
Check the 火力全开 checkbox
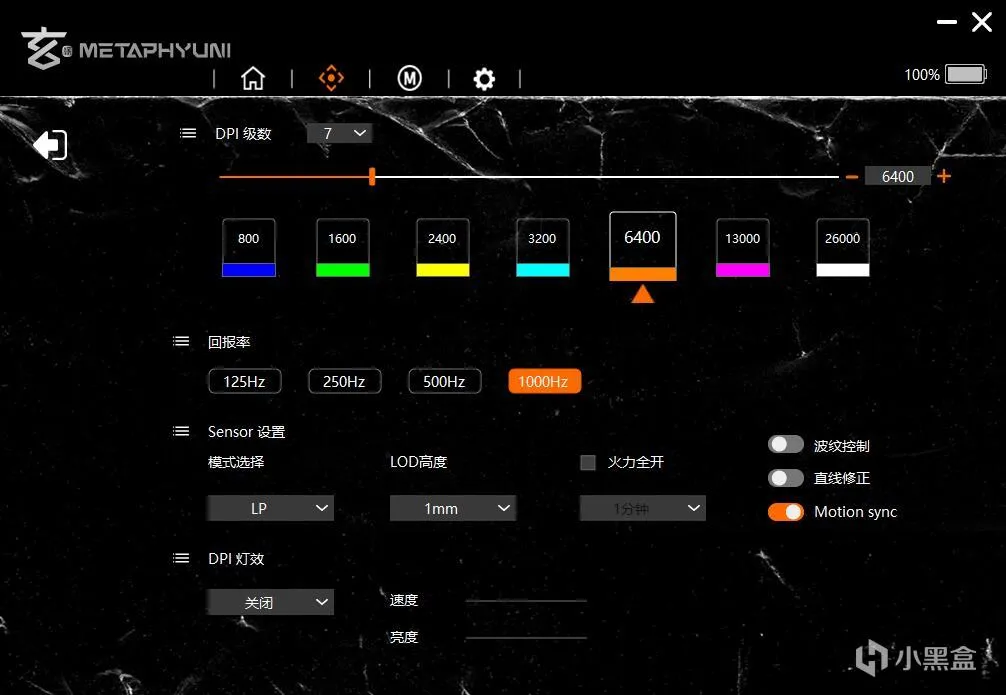pyautogui.click(x=588, y=462)
